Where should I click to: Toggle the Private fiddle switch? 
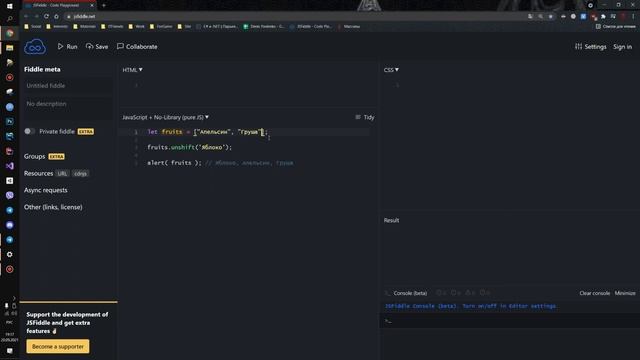(x=29, y=131)
